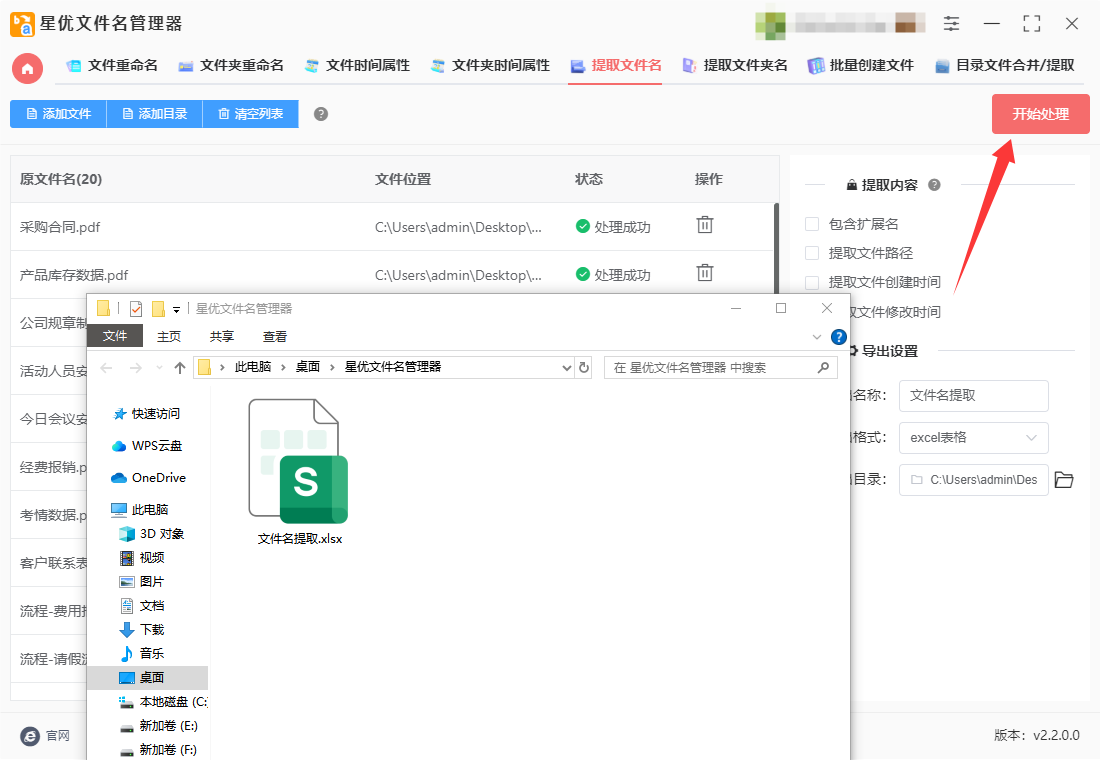Image resolution: width=1100 pixels, height=760 pixels.
Task: Click the Explorer search box
Action: click(720, 368)
